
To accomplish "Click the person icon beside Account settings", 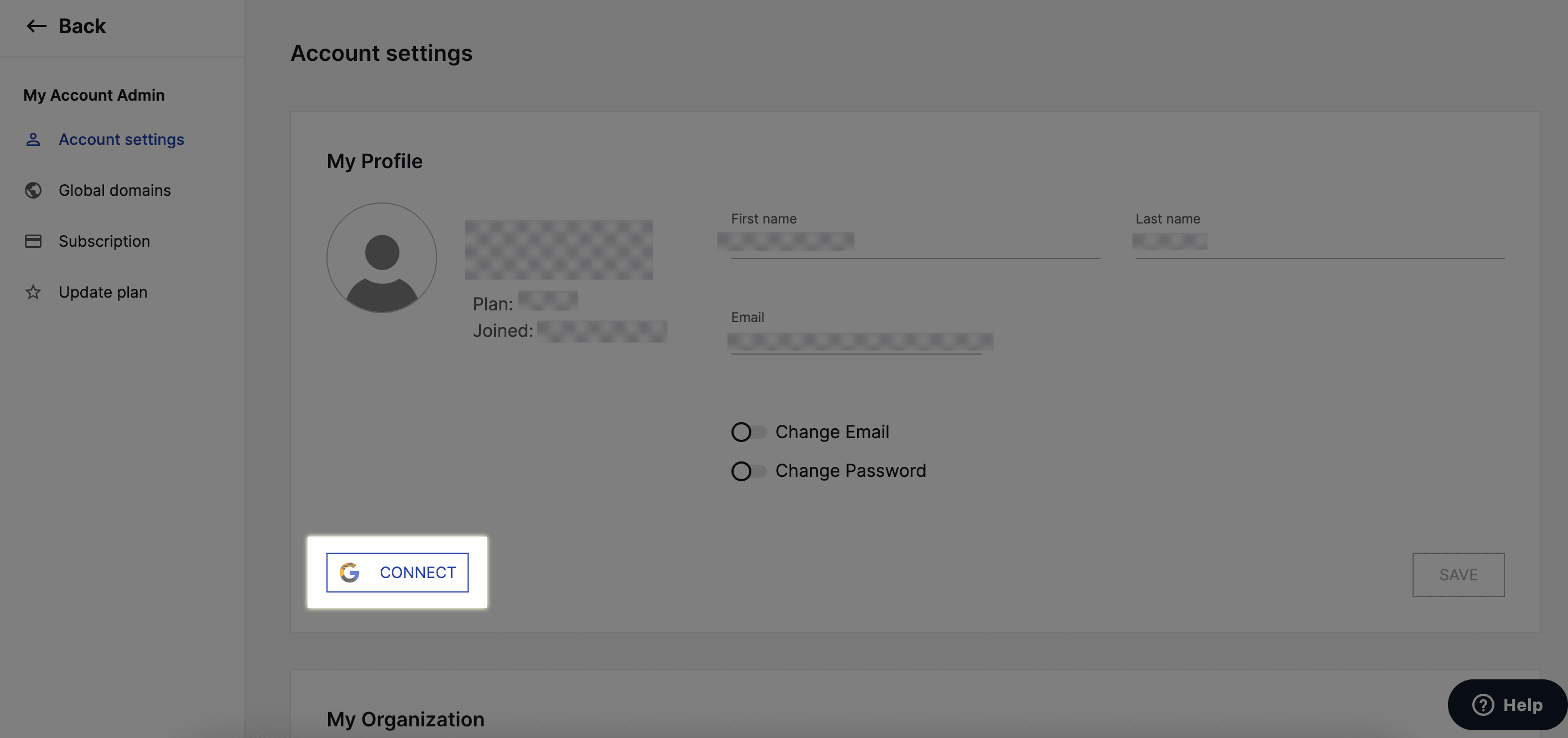I will tap(33, 139).
